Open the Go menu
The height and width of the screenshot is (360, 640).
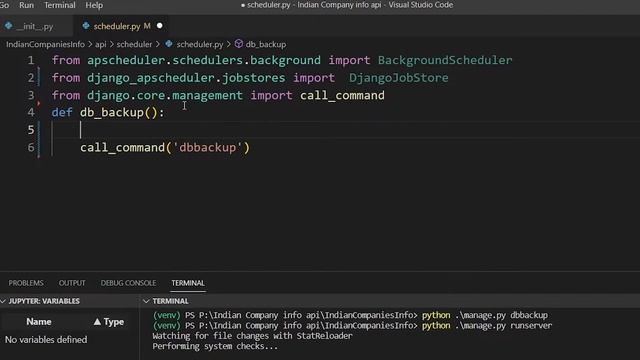4,5
